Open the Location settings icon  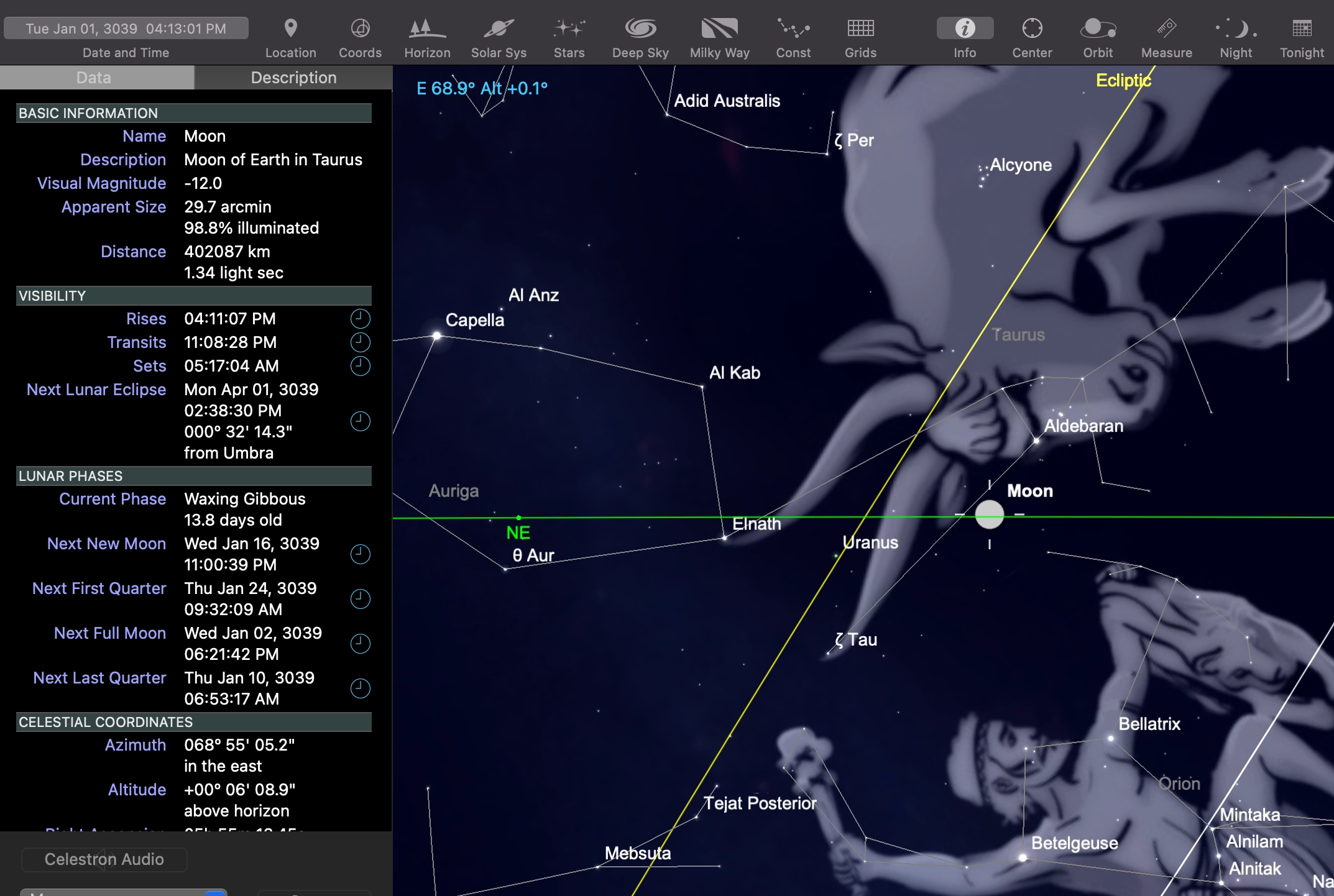click(x=290, y=29)
